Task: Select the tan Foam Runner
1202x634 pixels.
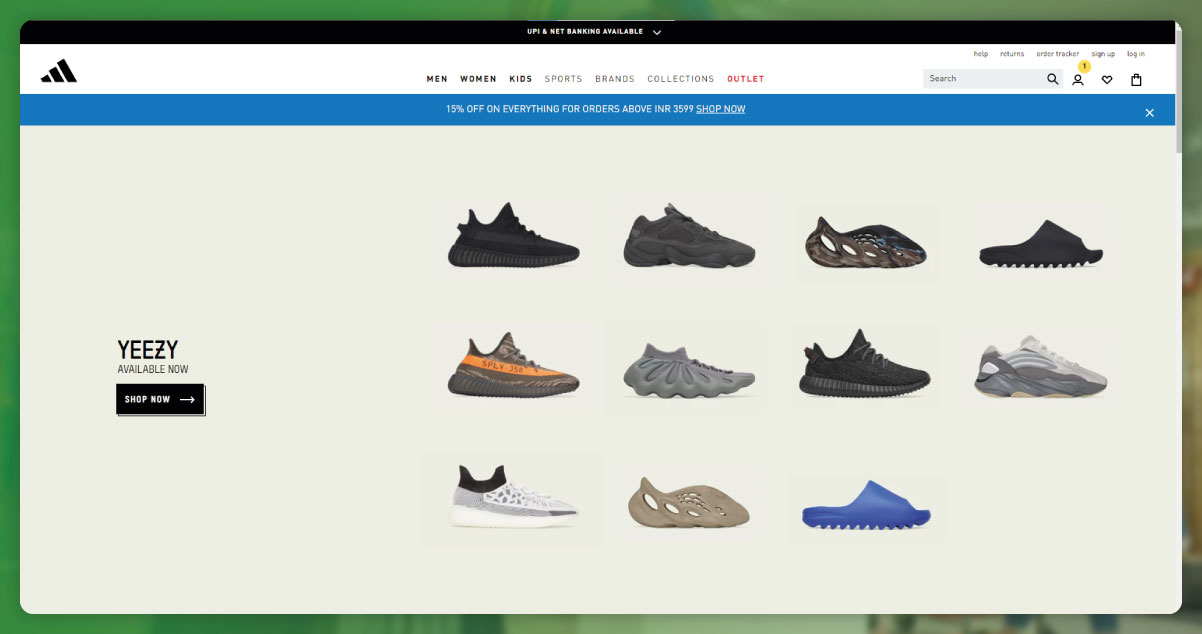Action: [x=689, y=502]
